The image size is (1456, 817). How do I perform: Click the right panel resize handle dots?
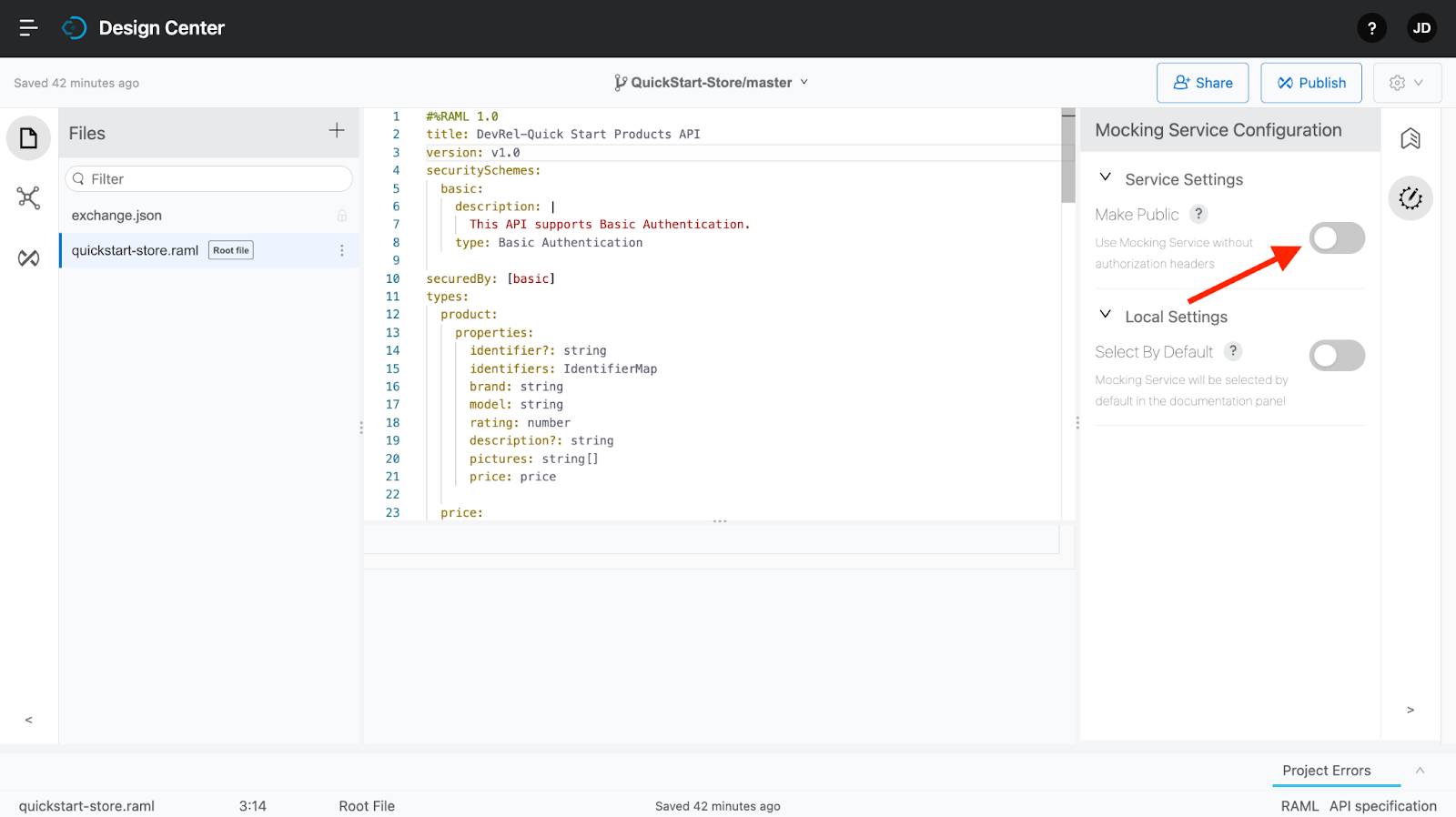(1077, 423)
